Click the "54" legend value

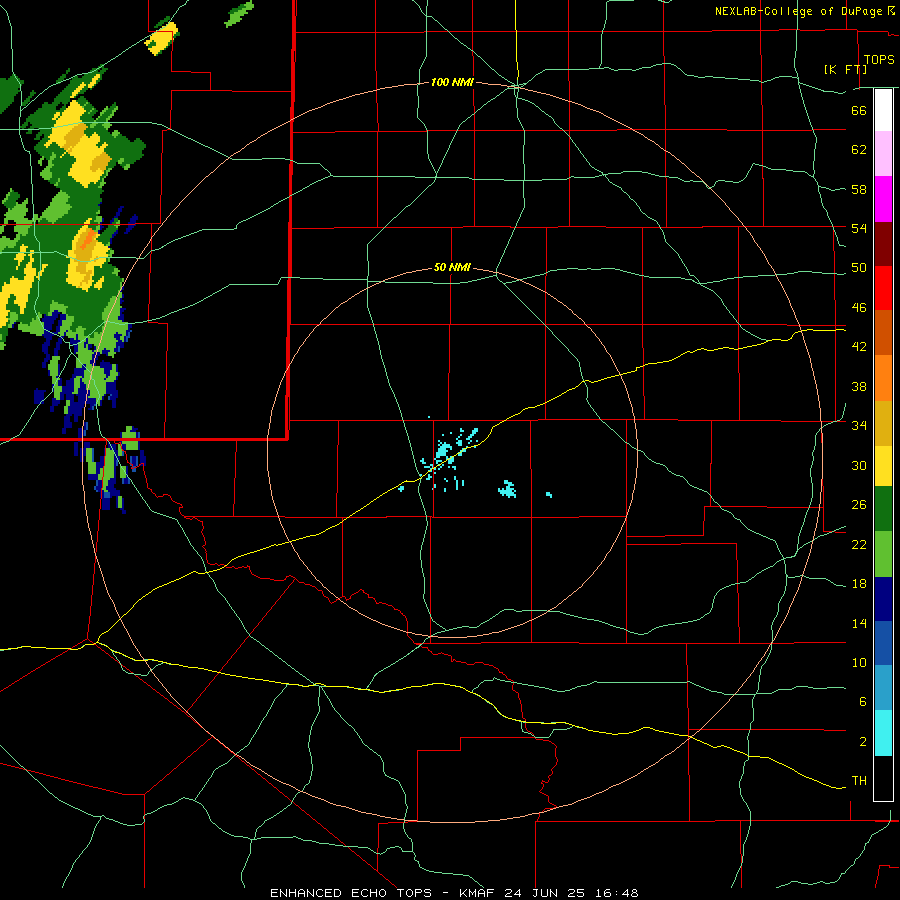point(859,228)
